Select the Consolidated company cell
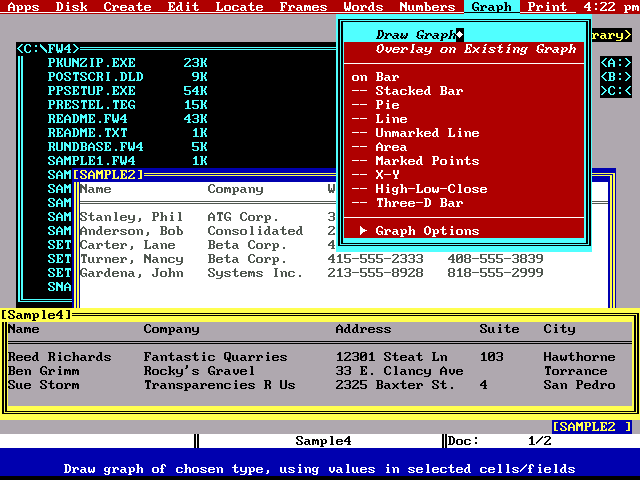Screen dimensions: 640x480 pyautogui.click(x=255, y=231)
